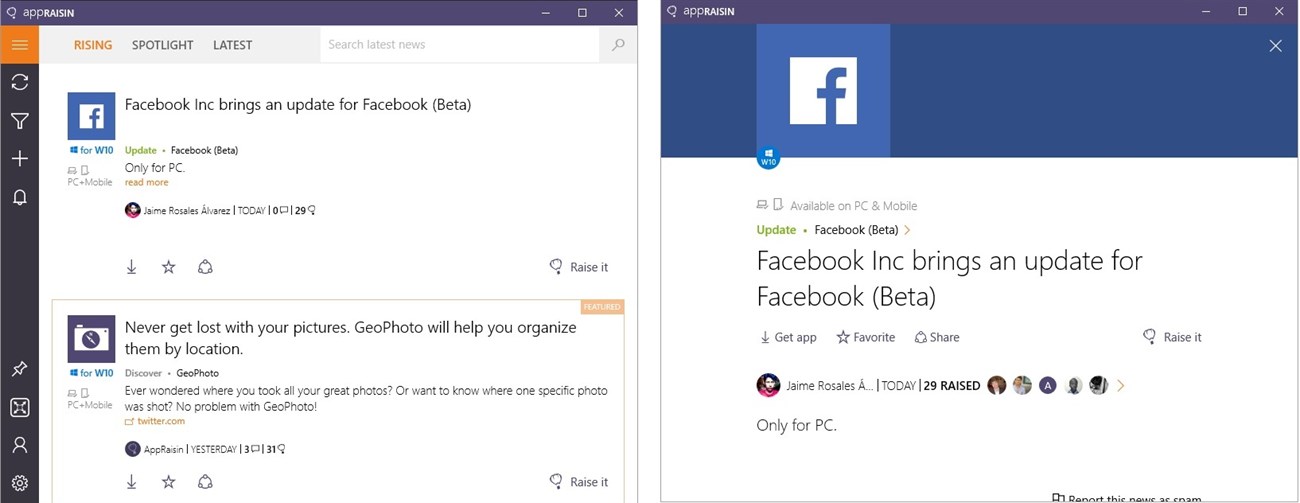This screenshot has height=503, width=1300.
Task: Click the comment count on GeoPhoto post
Action: tap(251, 449)
